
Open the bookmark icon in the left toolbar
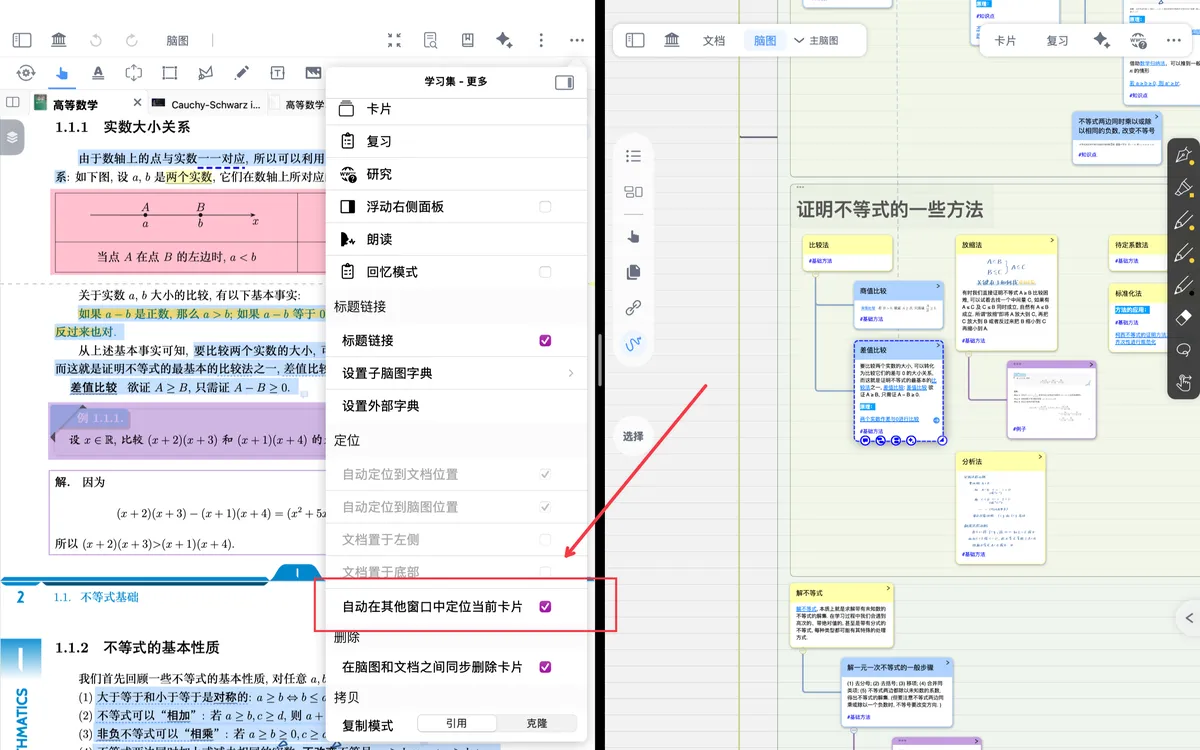point(467,40)
